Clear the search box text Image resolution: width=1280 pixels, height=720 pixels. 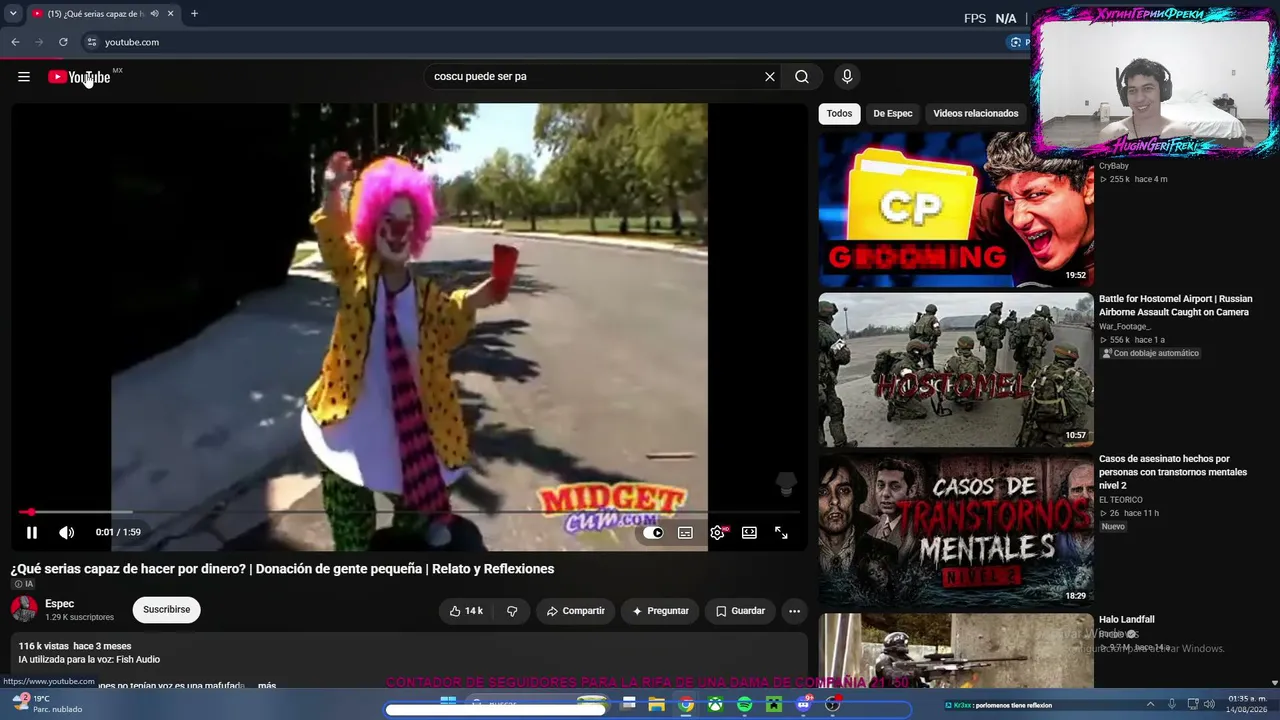tap(770, 77)
